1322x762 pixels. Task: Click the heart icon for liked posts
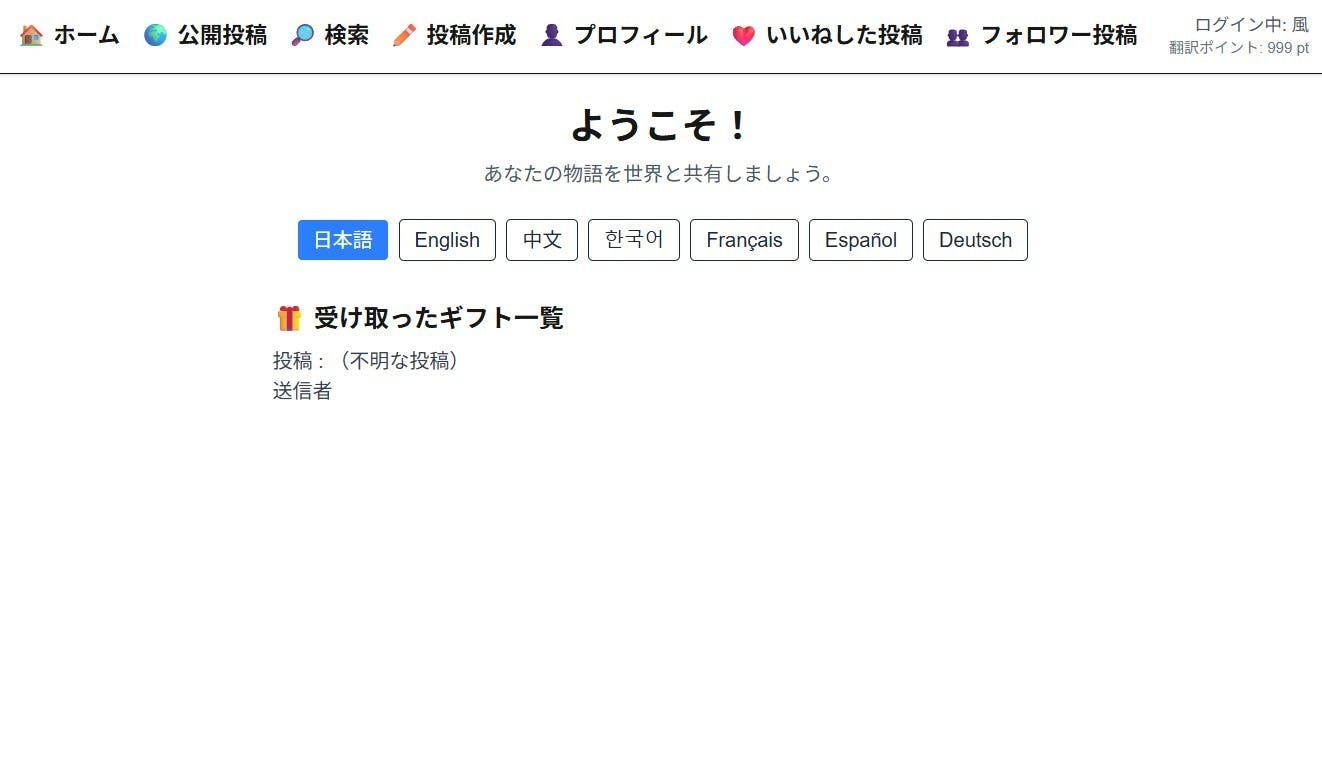point(744,35)
